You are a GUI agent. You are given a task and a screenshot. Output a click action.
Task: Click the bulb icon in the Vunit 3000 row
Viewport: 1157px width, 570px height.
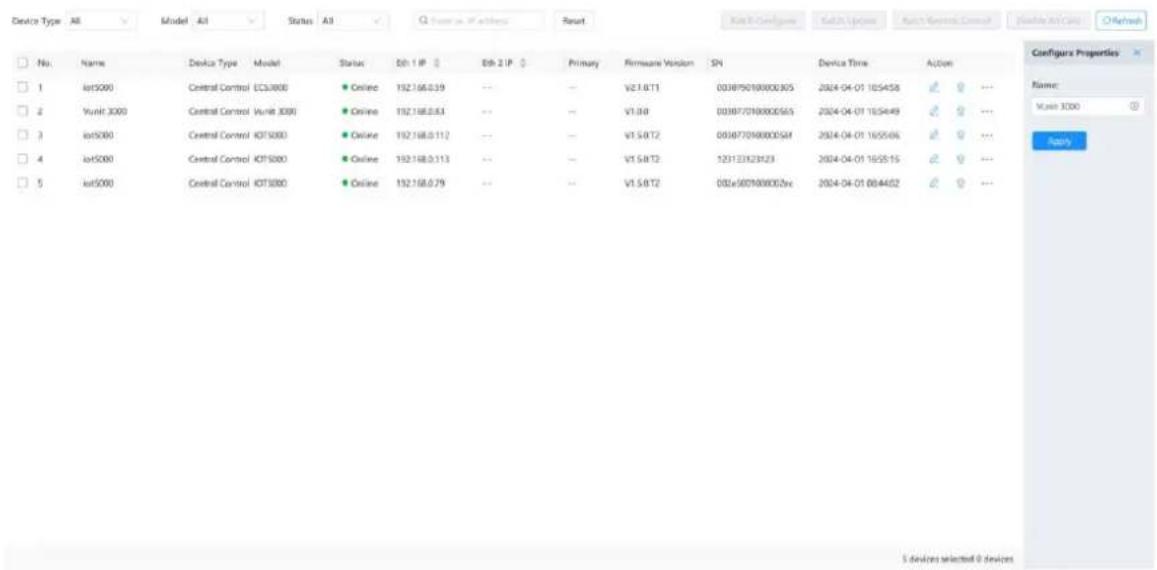[961, 111]
